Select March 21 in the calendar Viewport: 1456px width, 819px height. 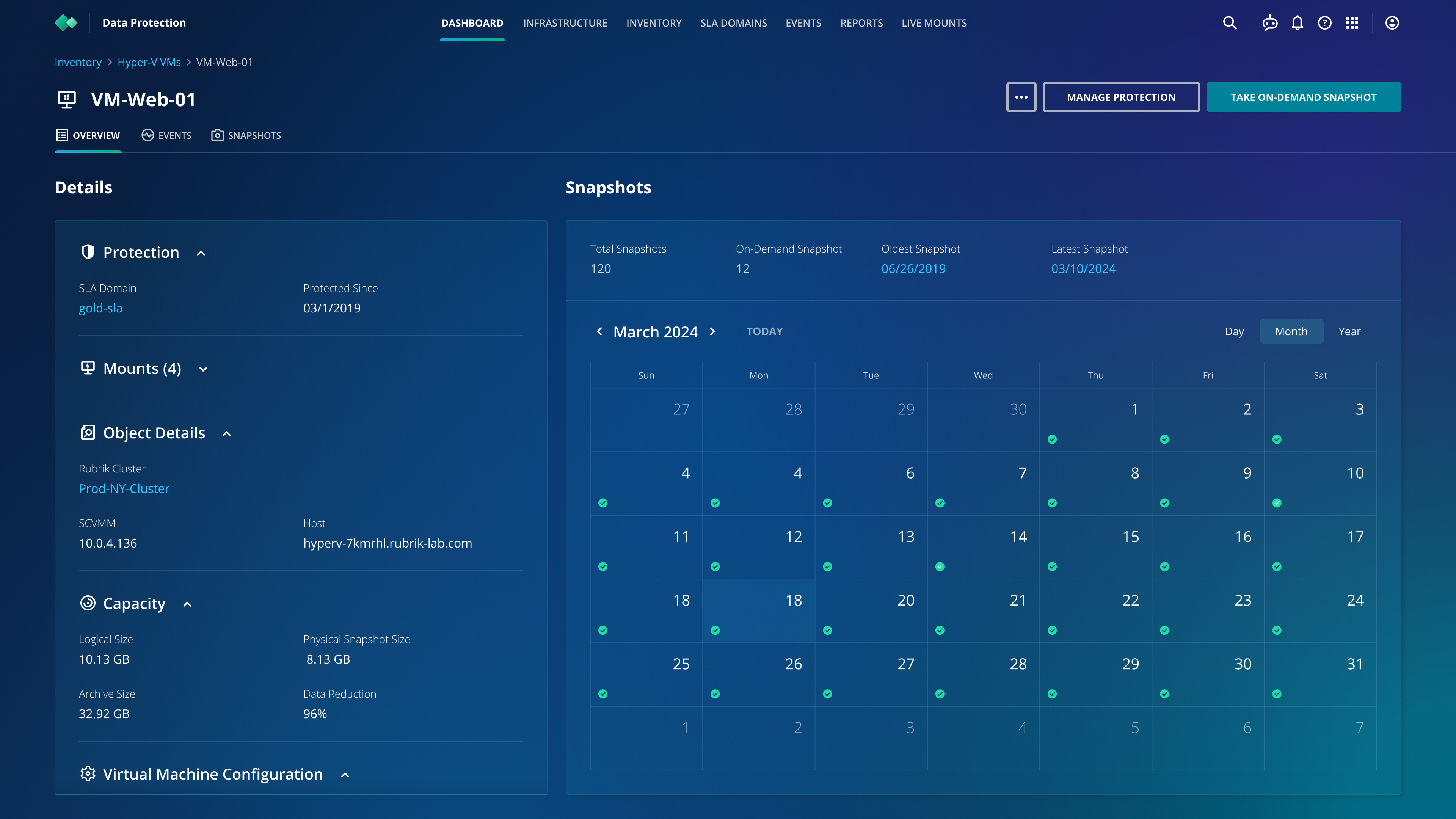[984, 610]
